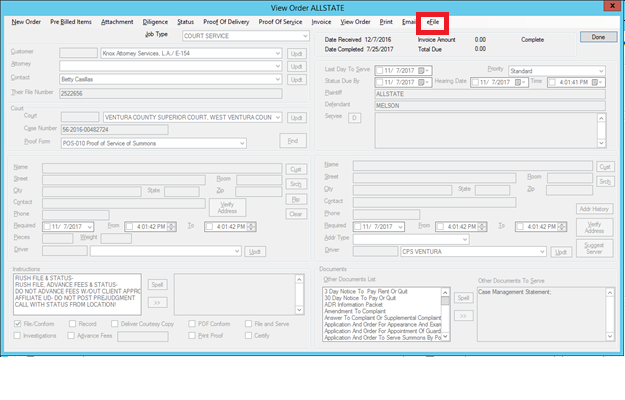Expand the Contact Betty Casillas dropdown
The height and width of the screenshot is (400, 625).
click(278, 79)
